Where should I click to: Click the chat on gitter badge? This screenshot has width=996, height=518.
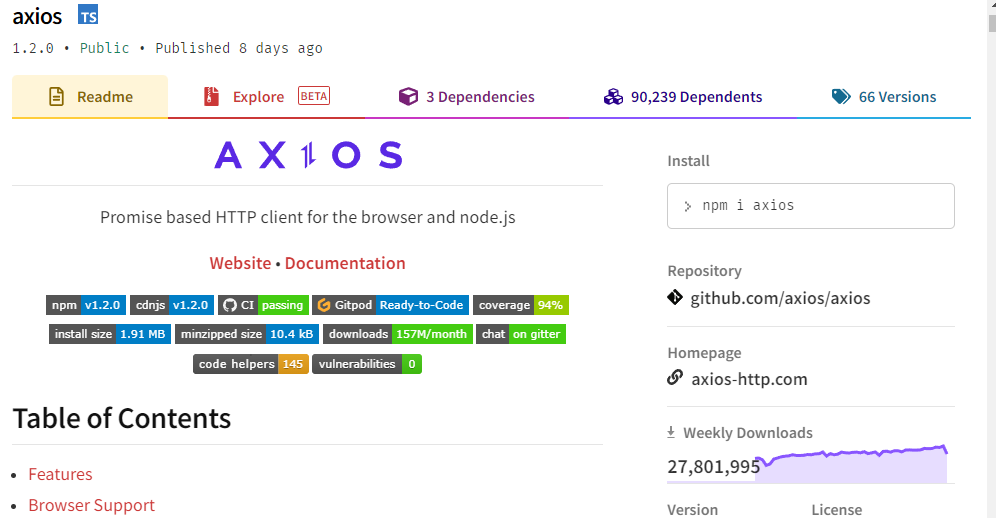521,334
